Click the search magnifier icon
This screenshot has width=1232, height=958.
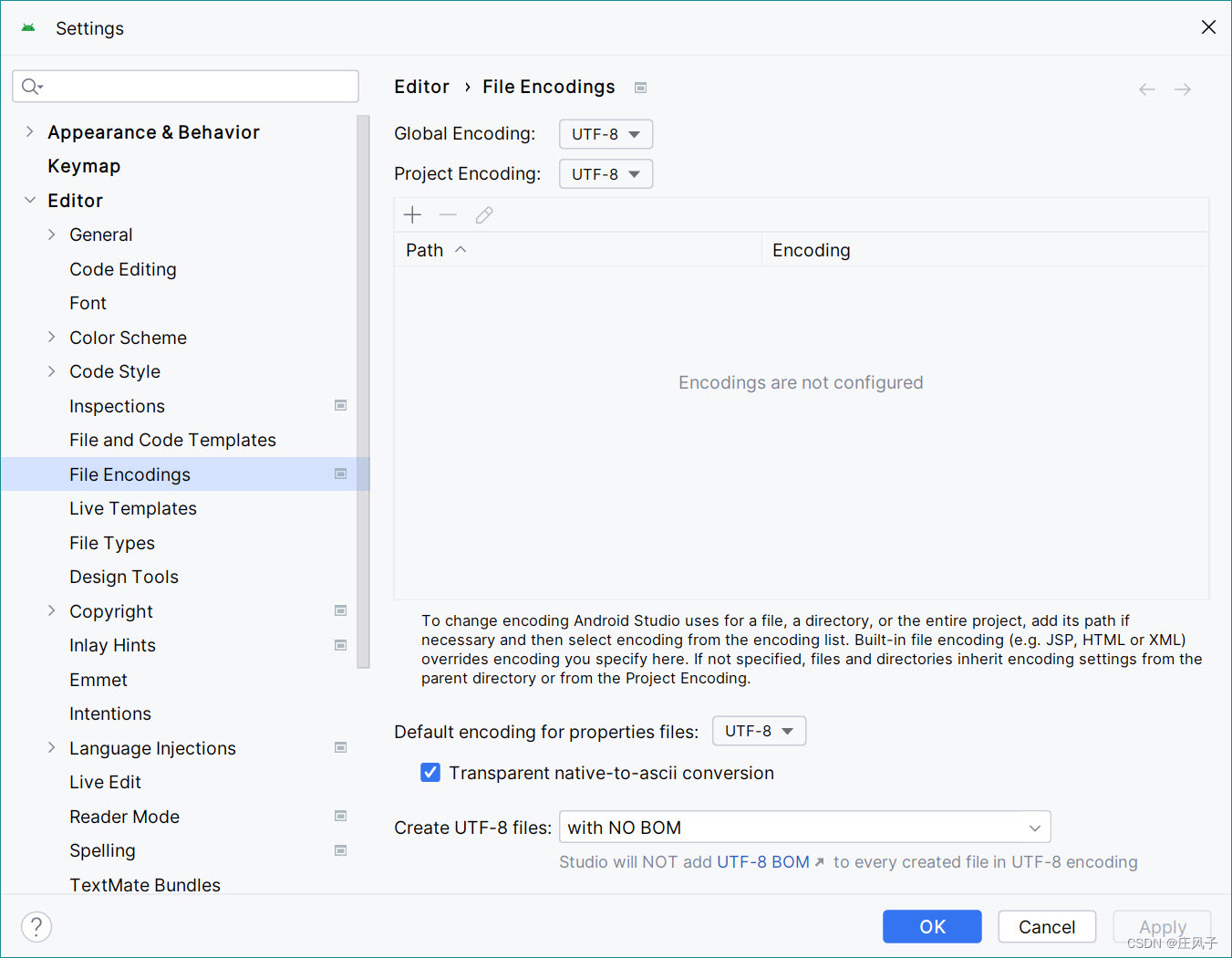(x=32, y=86)
